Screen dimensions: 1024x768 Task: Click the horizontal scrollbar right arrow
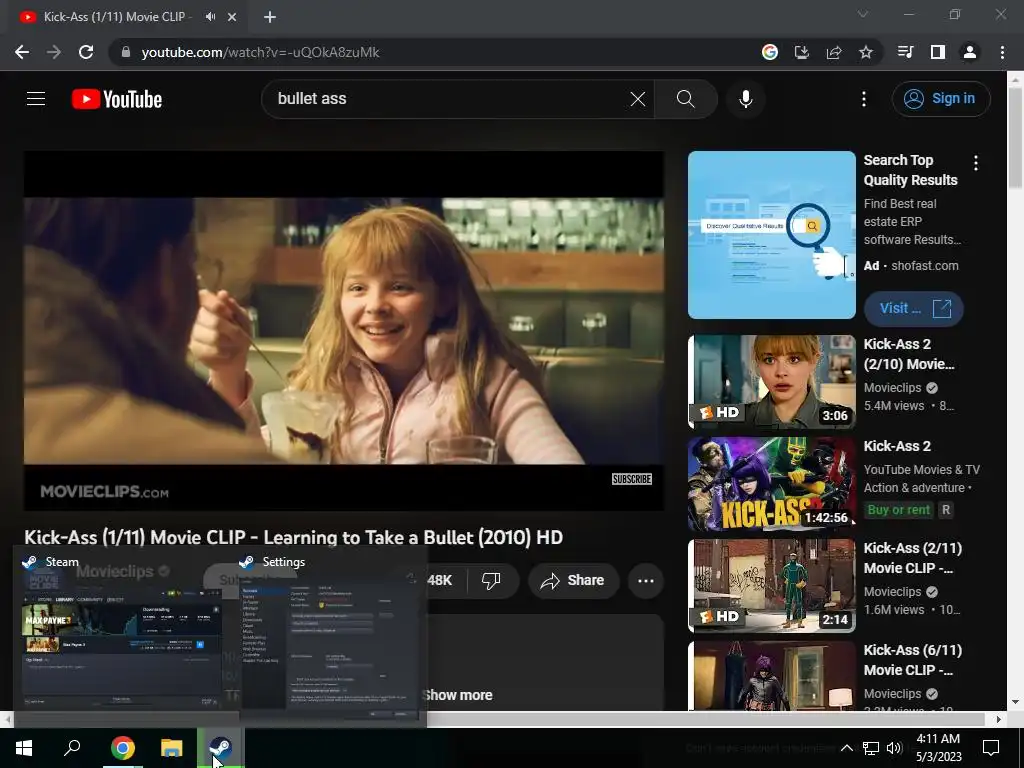coord(998,719)
